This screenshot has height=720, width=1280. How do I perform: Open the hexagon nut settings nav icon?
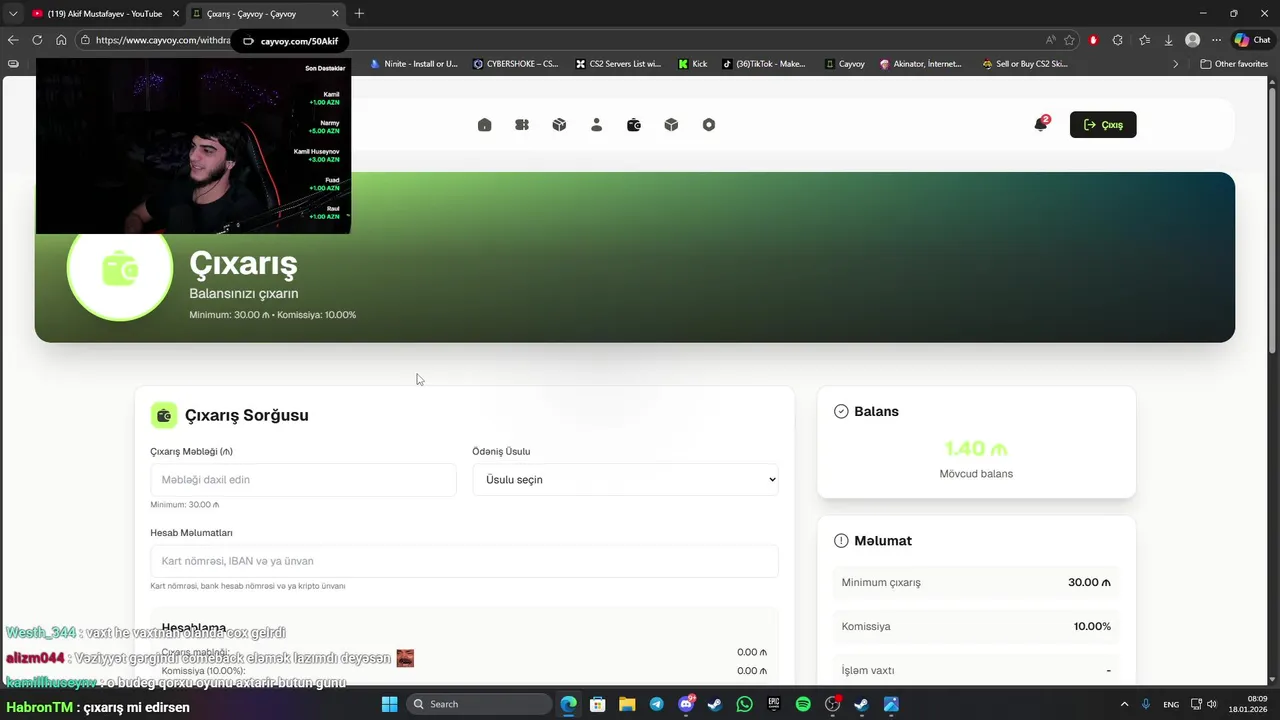[709, 125]
